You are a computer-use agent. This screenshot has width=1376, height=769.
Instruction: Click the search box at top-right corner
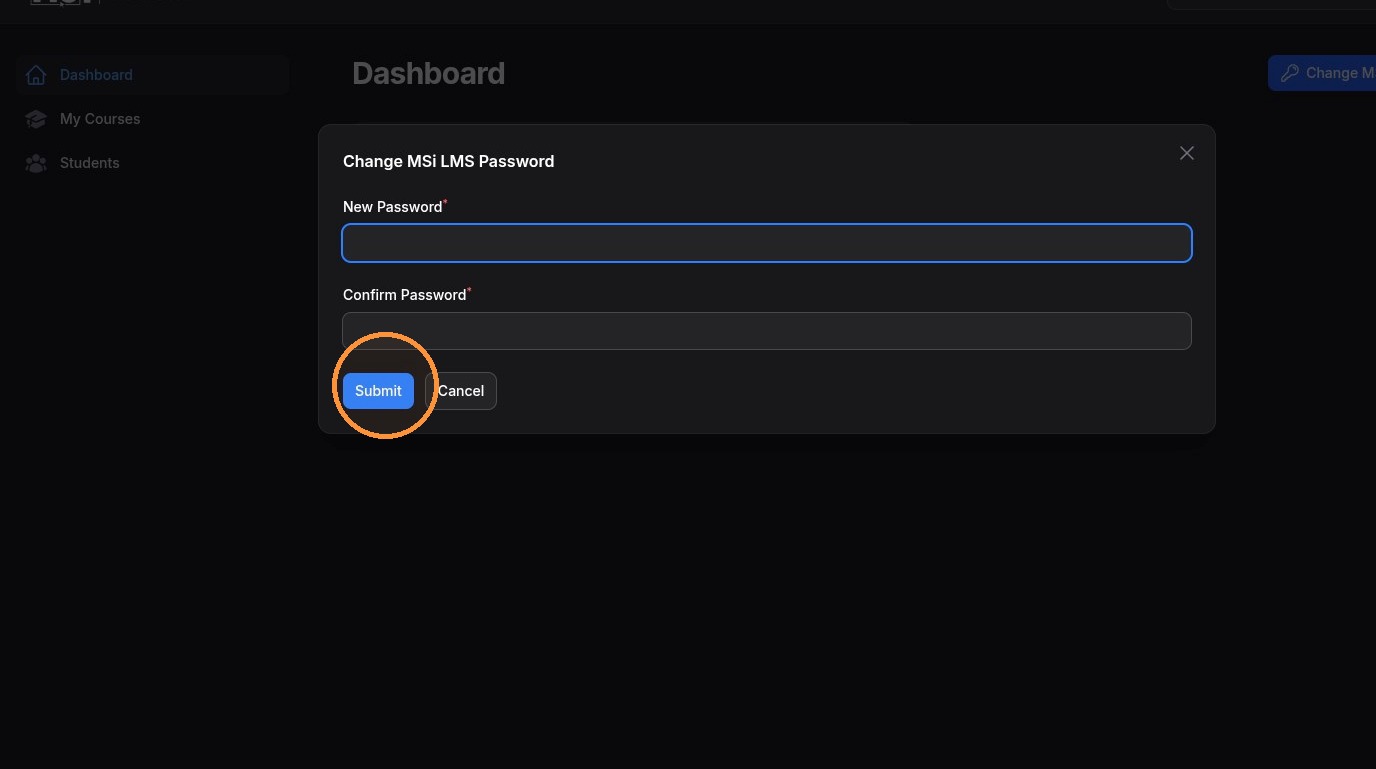point(1271,4)
